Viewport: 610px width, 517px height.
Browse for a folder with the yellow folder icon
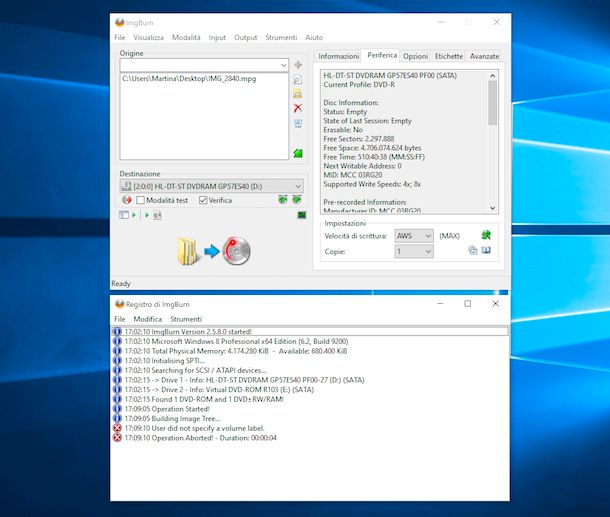(x=298, y=94)
